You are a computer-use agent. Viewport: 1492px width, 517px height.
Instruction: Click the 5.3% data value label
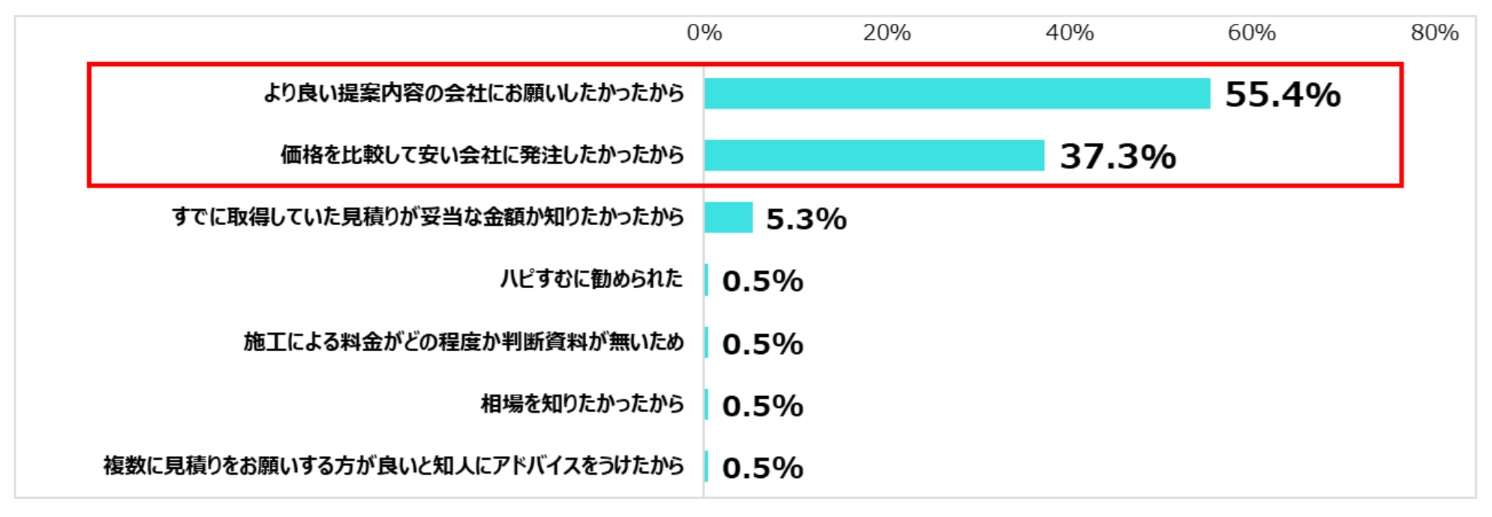tap(806, 219)
